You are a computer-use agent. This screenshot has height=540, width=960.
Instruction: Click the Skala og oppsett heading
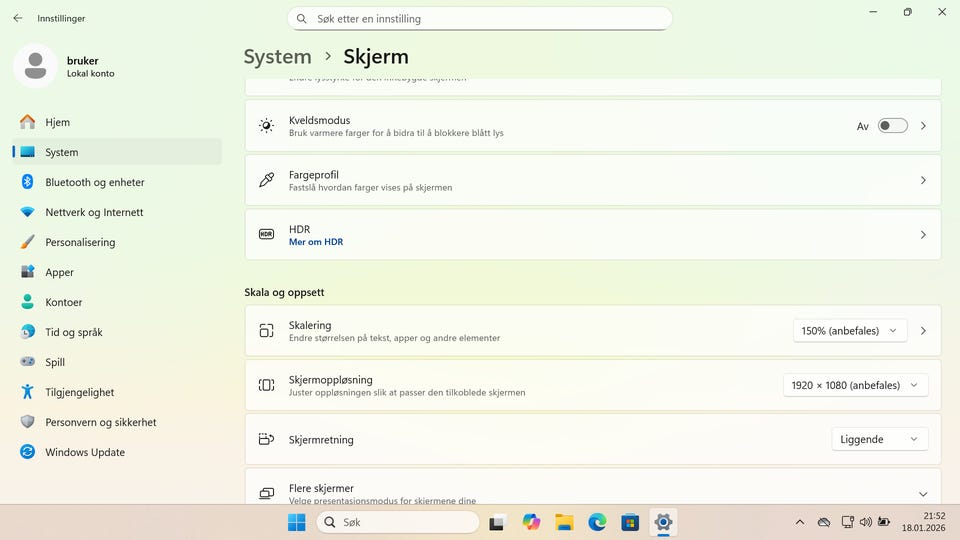(x=284, y=292)
